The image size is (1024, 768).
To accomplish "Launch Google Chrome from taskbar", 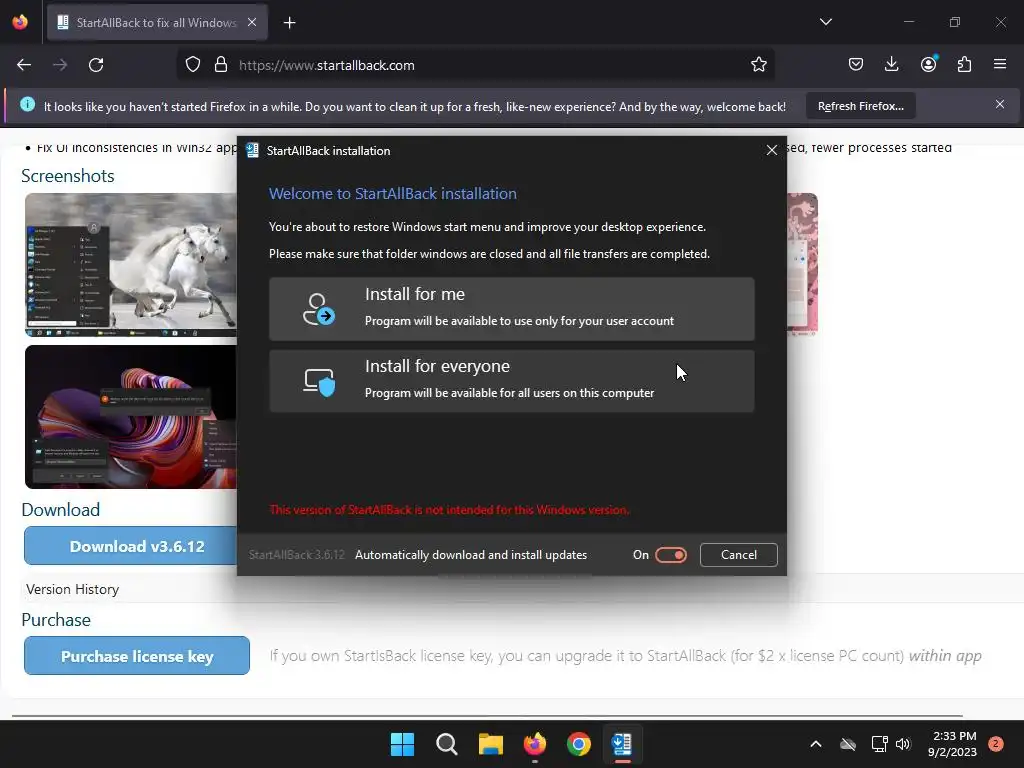I will [579, 744].
